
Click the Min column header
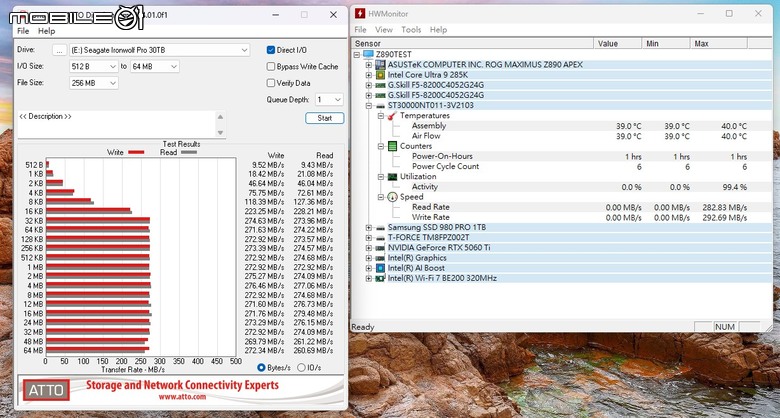[x=666, y=44]
